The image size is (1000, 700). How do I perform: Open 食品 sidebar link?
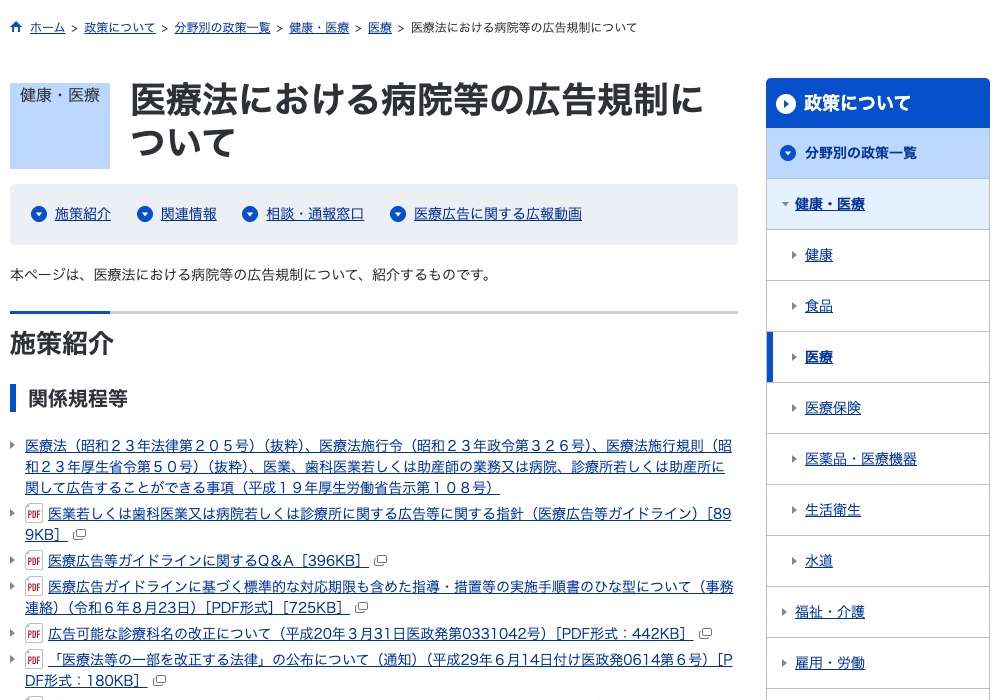(819, 306)
